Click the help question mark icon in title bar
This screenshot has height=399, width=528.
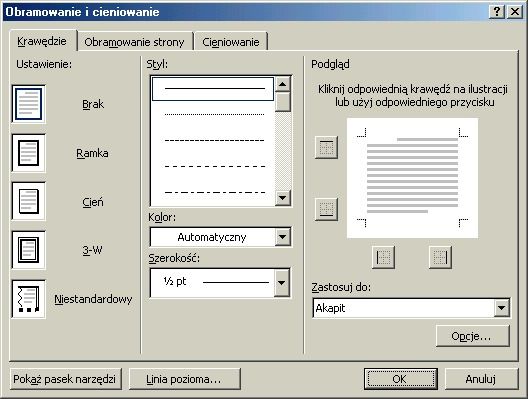(x=497, y=12)
